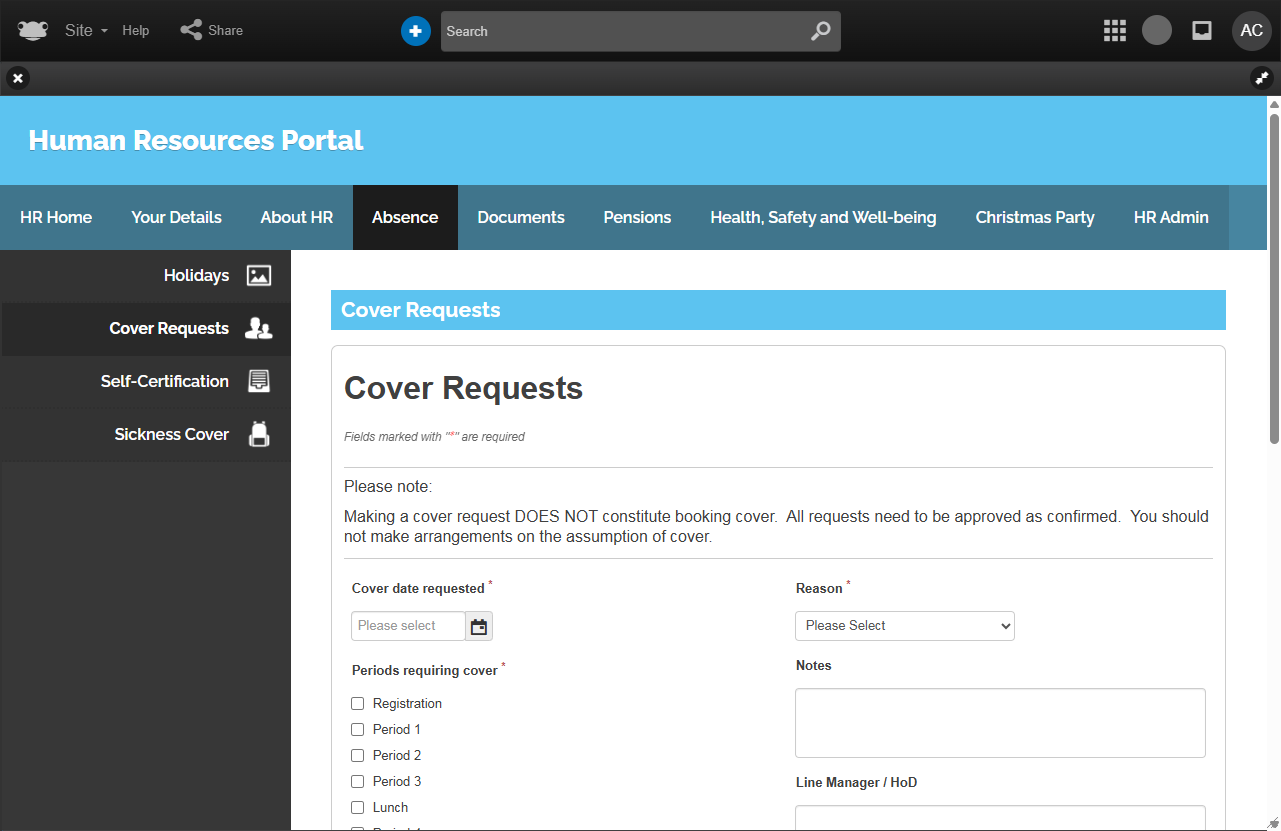Click the search magnifier icon

820,31
